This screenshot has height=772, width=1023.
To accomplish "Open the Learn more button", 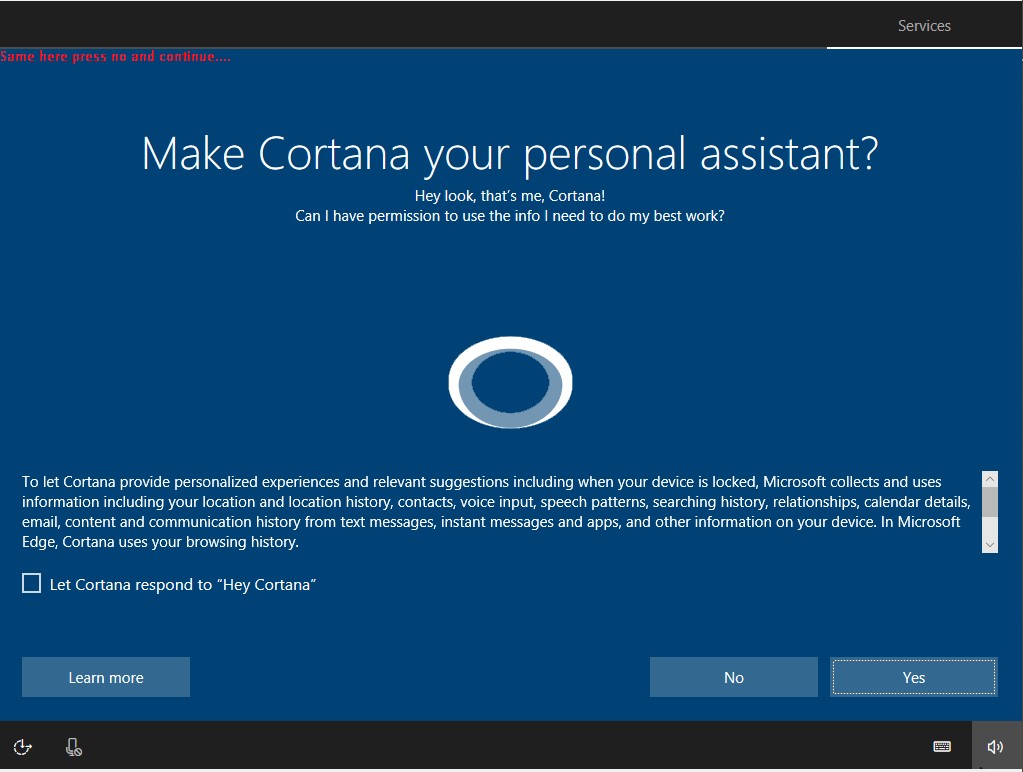I will pyautogui.click(x=106, y=677).
